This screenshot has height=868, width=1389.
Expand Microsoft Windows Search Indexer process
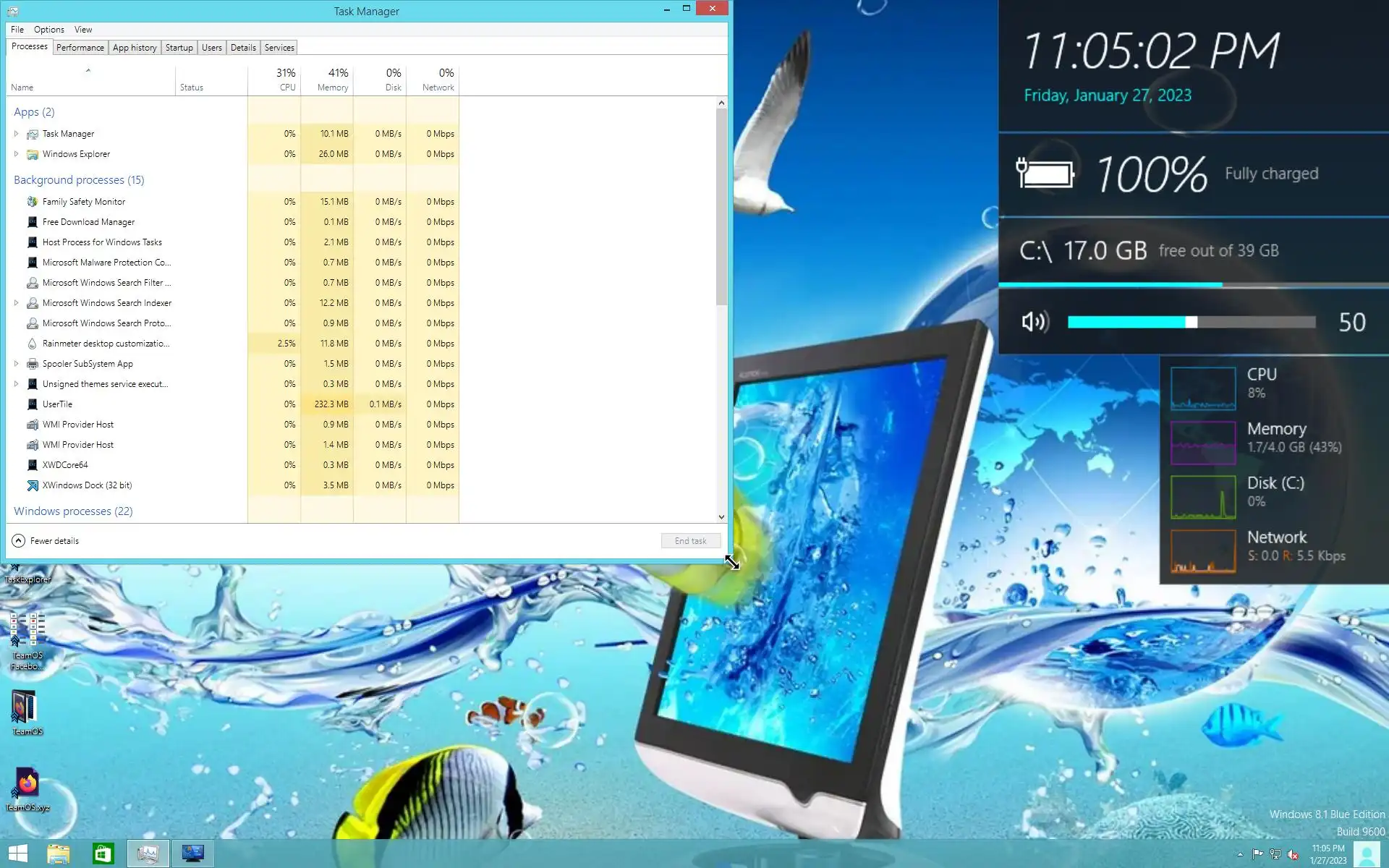coord(16,303)
